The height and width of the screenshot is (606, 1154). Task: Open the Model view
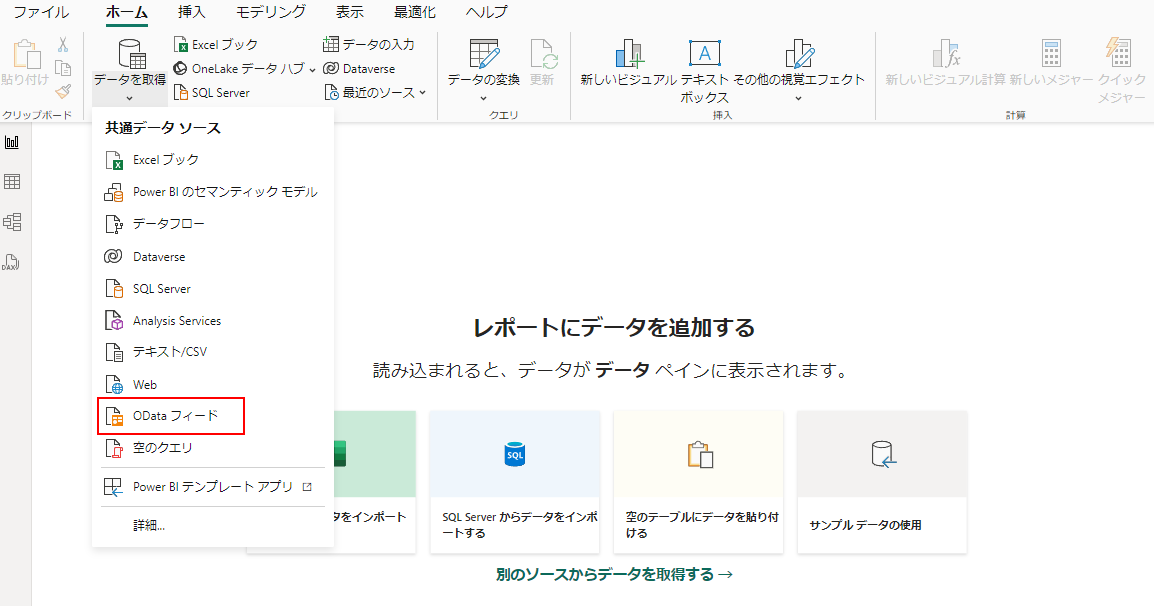coord(13,222)
